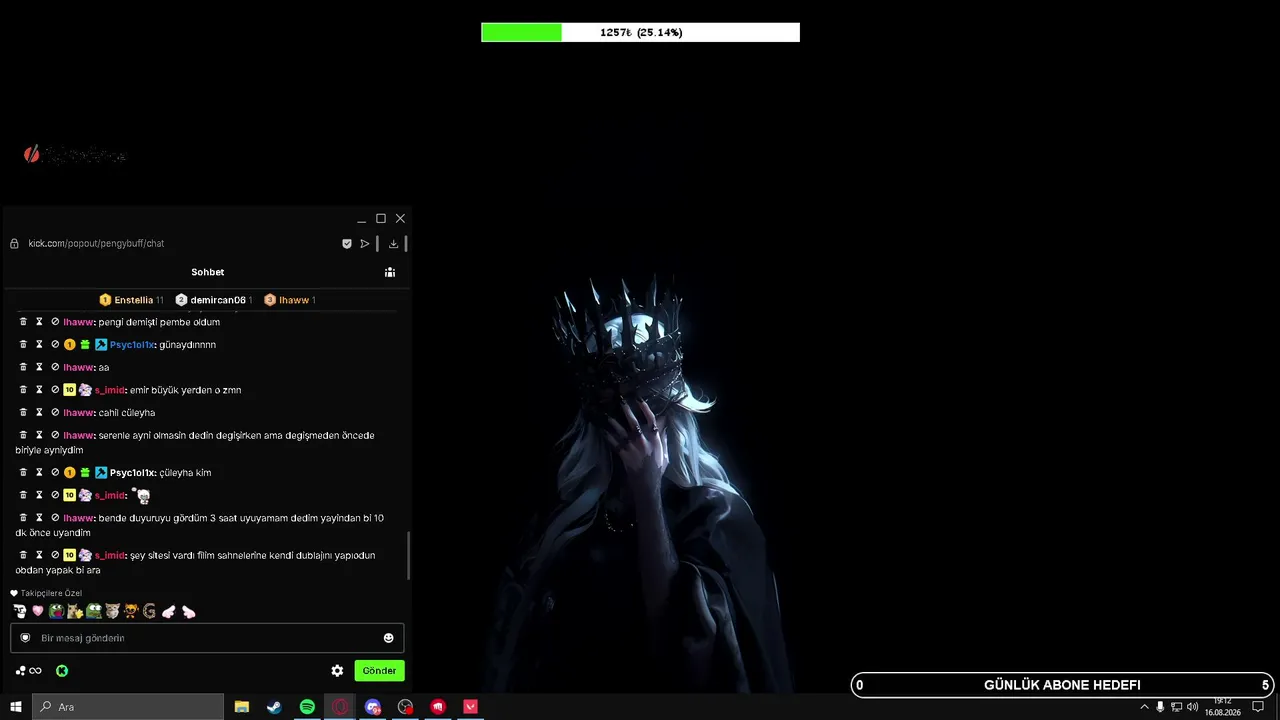This screenshot has height=720, width=1280.
Task: Ban lhaww on the "bende duyuruyu gördüm" message
Action: tap(55, 518)
